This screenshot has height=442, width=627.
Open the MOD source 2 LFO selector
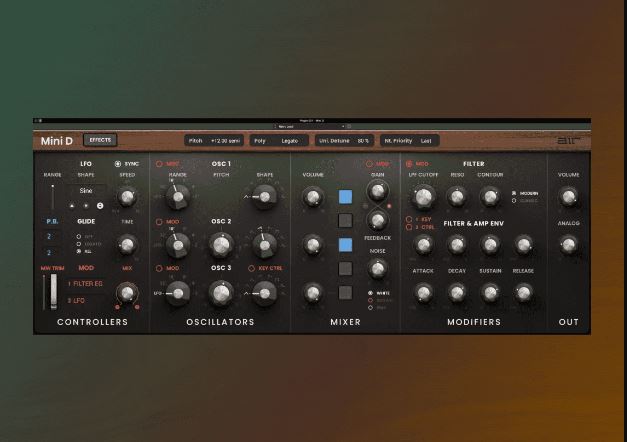click(85, 300)
